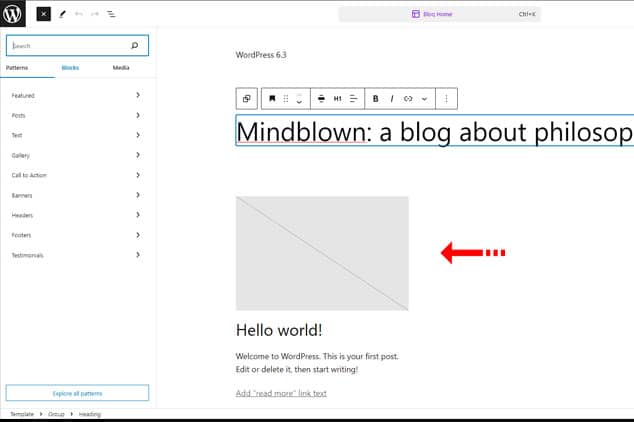Switch to the Patterns tab
This screenshot has height=422, width=634.
click(x=17, y=68)
